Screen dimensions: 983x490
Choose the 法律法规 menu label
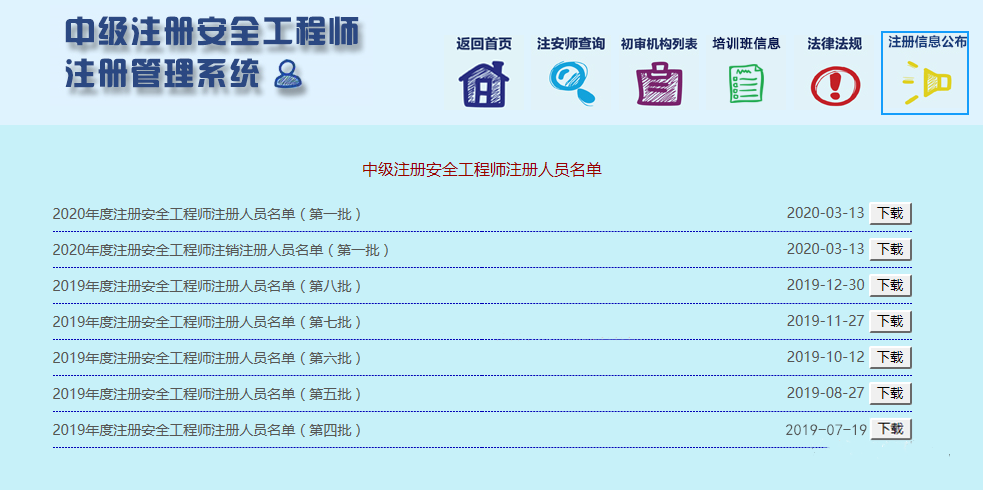834,44
